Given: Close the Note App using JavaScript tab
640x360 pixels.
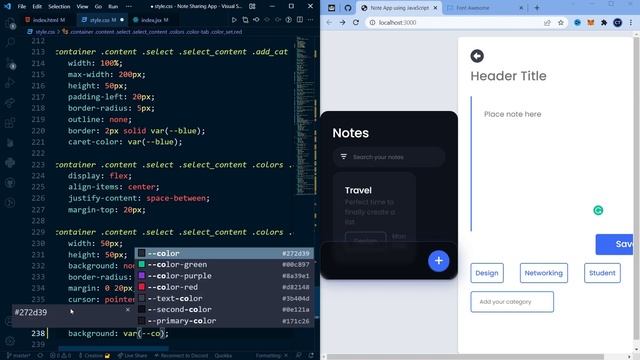Looking at the screenshot, I should [x=436, y=8].
